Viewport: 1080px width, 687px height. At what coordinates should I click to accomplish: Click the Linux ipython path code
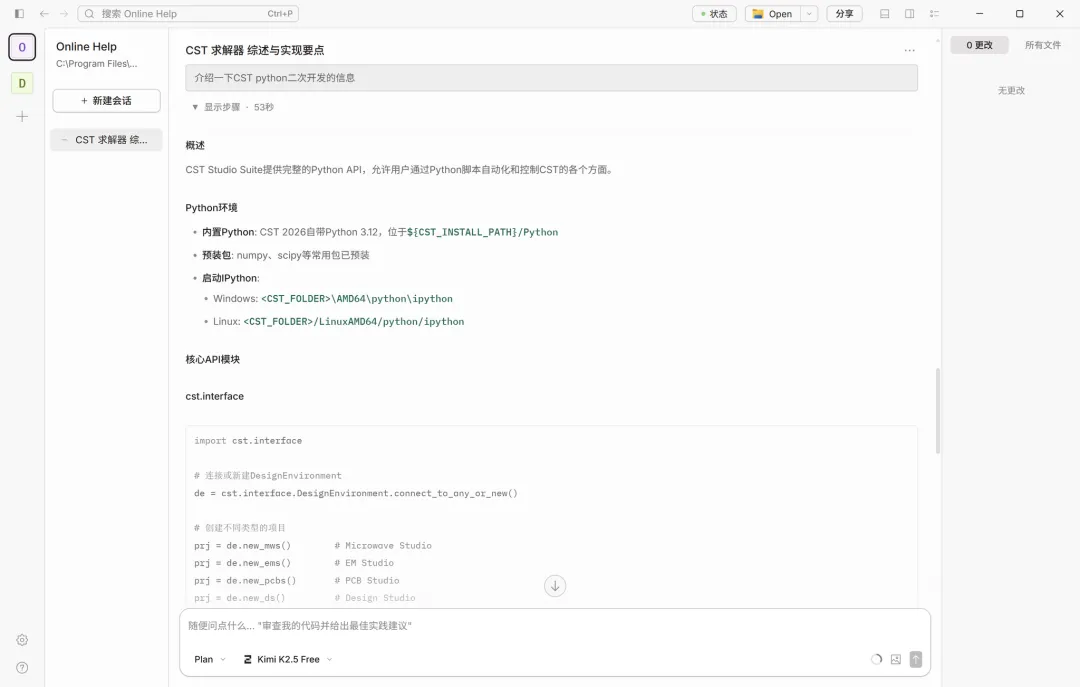point(353,322)
